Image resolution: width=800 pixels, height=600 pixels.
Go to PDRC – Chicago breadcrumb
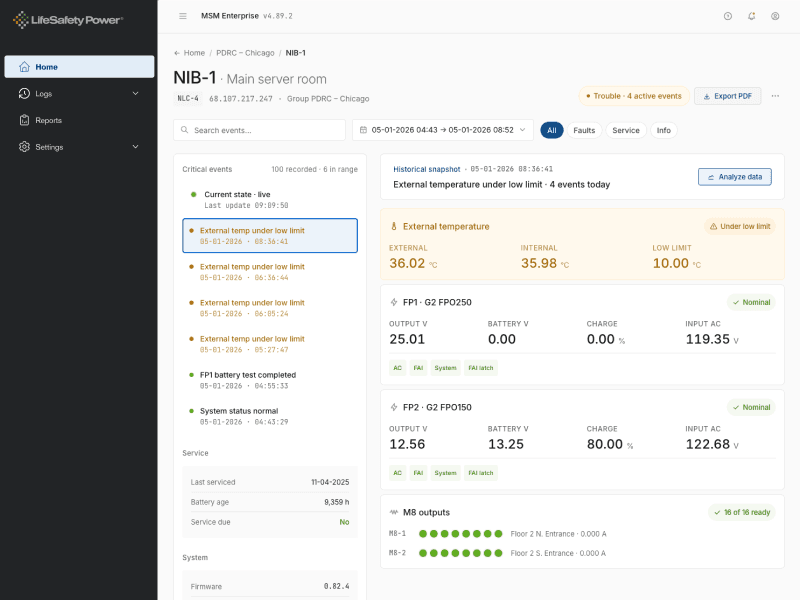pos(245,53)
